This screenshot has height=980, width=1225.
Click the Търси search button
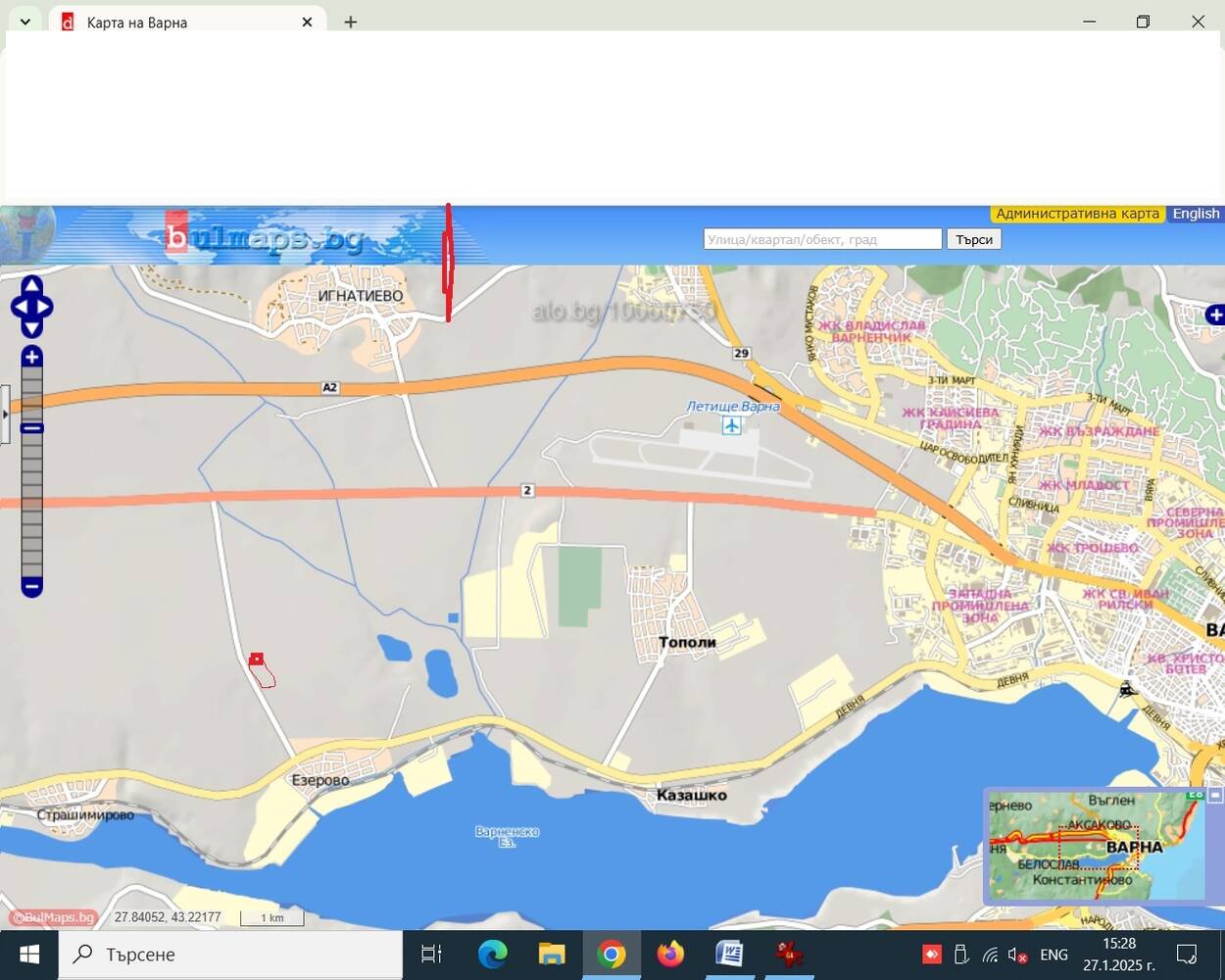click(x=974, y=239)
